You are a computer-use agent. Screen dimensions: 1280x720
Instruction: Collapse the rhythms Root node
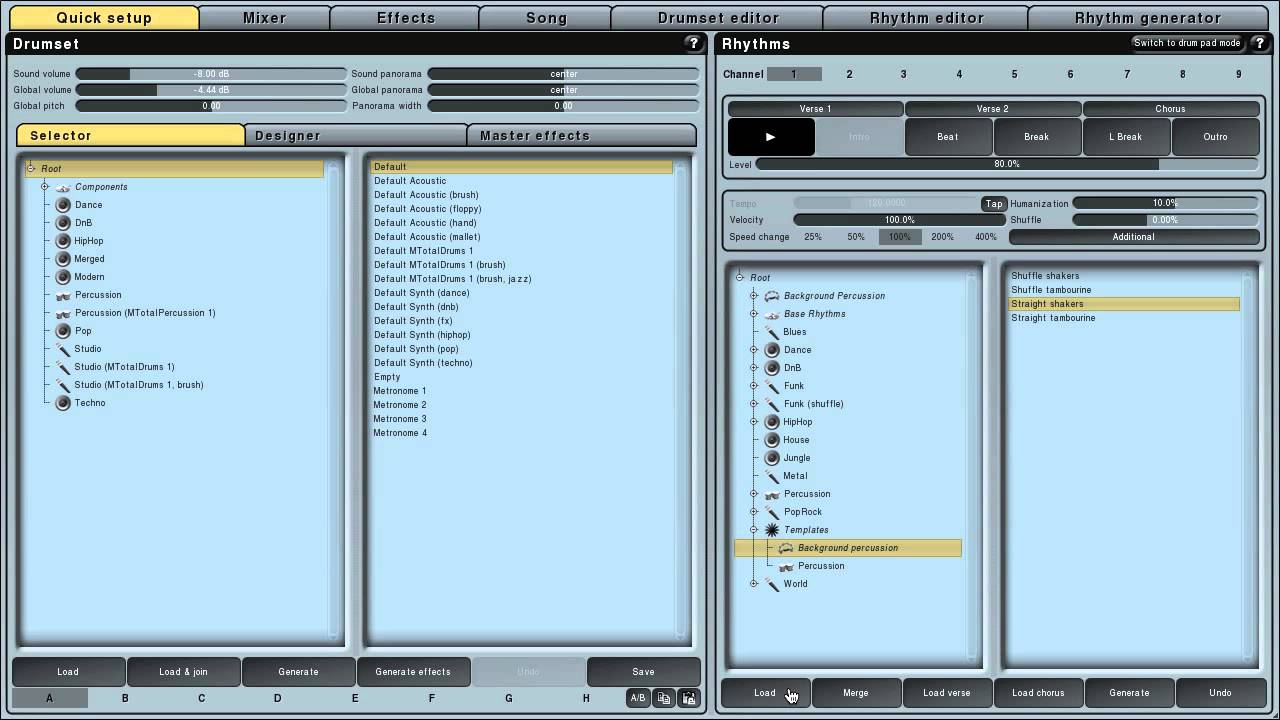pos(740,278)
